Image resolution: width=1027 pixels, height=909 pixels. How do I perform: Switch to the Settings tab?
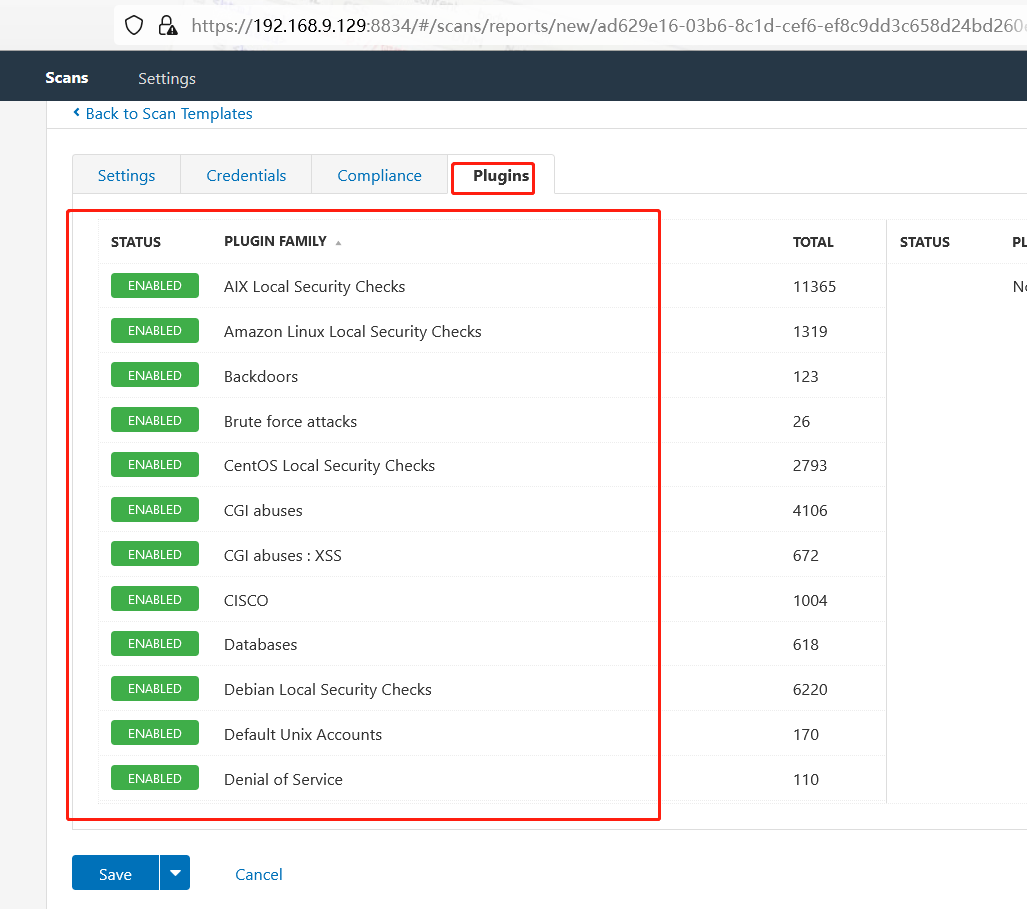tap(126, 176)
